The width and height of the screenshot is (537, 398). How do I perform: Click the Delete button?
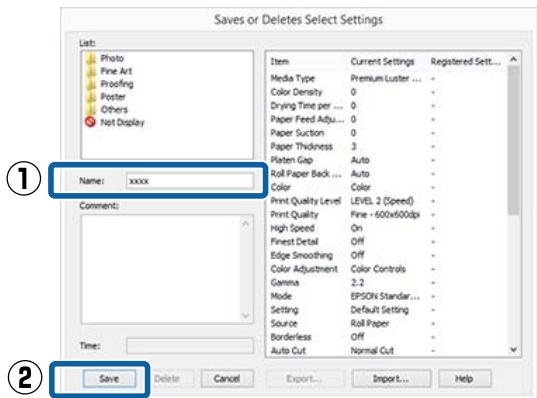pyautogui.click(x=167, y=379)
